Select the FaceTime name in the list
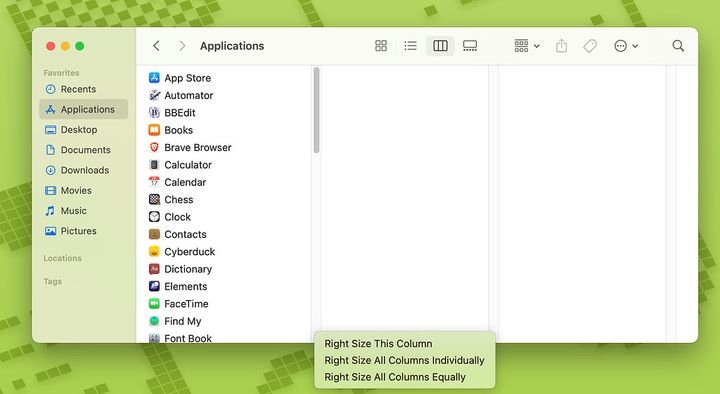720x394 pixels. click(186, 304)
